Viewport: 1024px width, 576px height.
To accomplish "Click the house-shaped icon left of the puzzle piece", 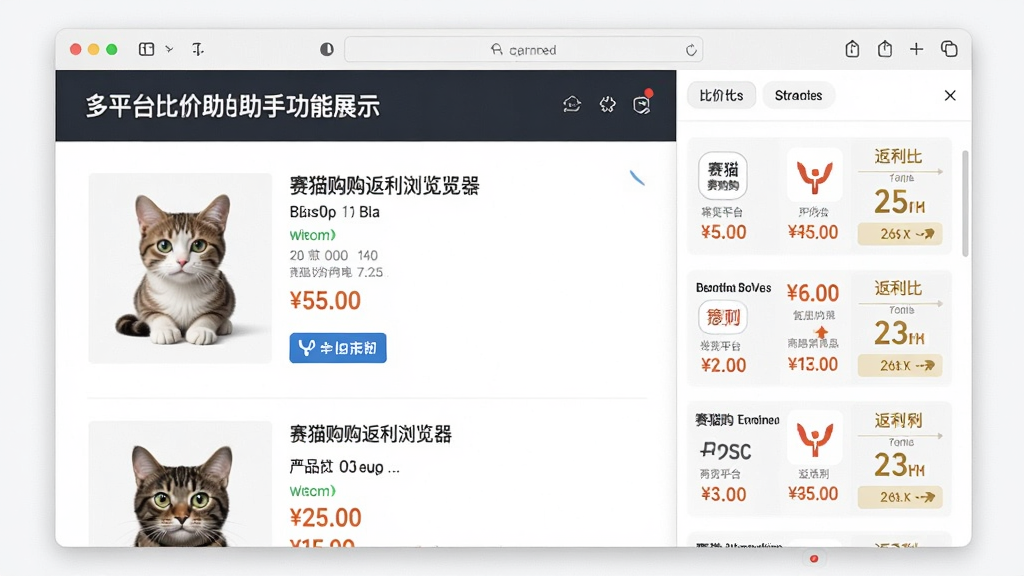I will [572, 104].
